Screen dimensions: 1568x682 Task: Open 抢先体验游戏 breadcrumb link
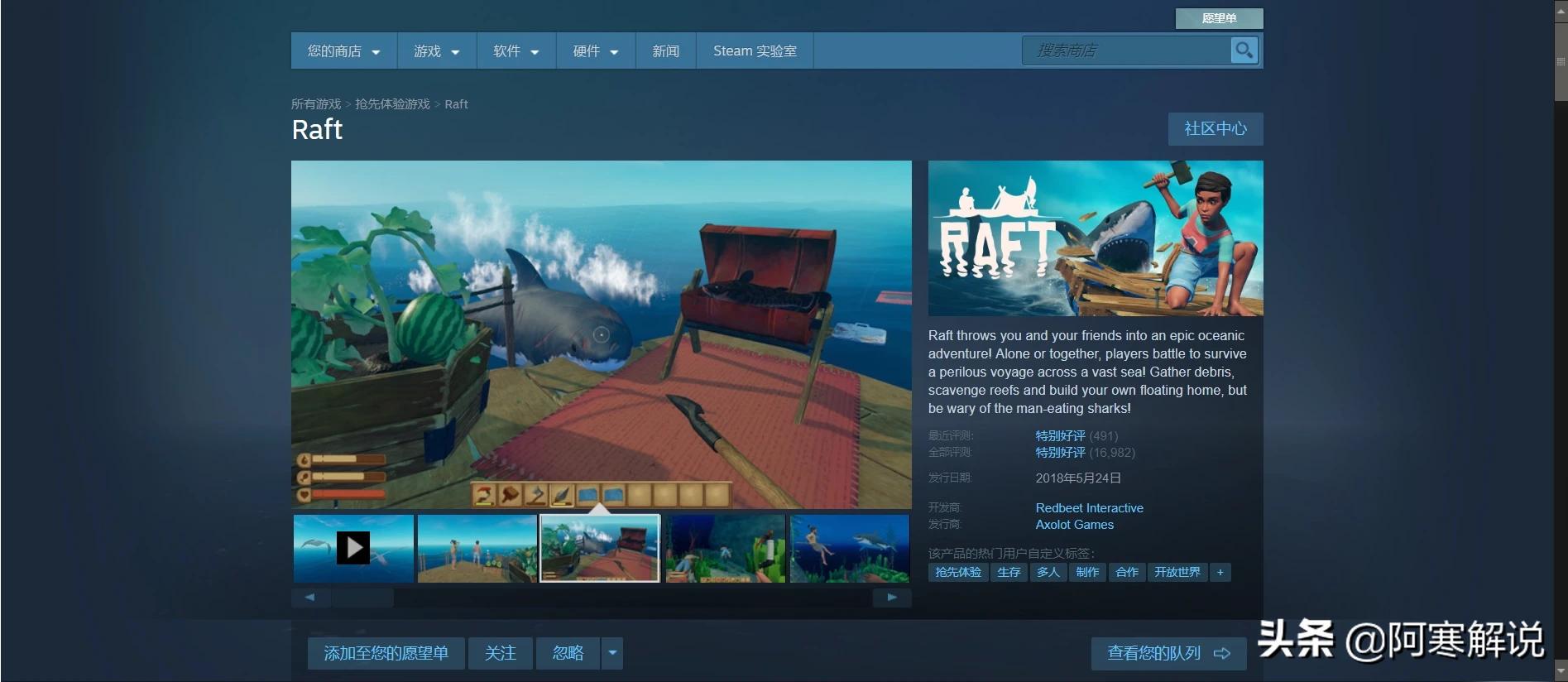(392, 104)
